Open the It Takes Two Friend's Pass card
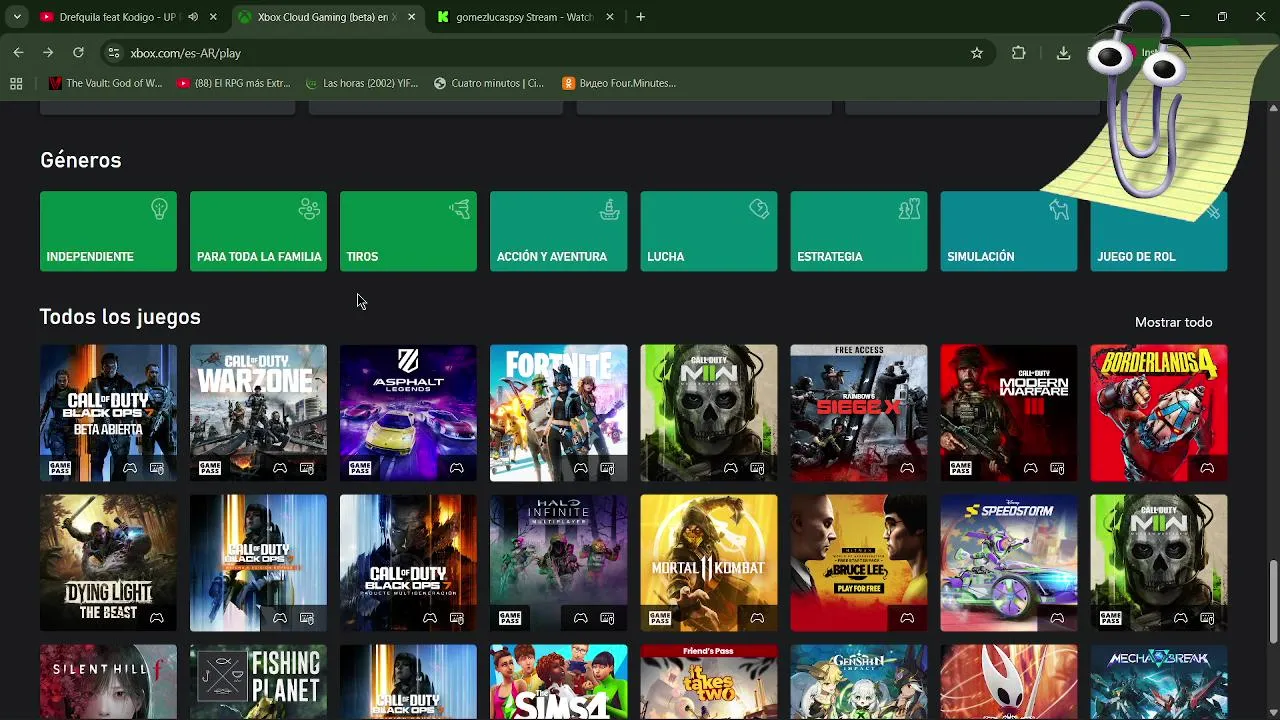The image size is (1280, 720). pos(708,682)
